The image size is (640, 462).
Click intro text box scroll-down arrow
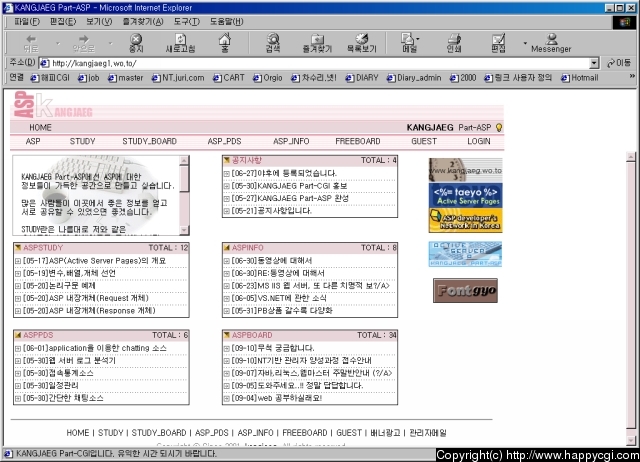pos(184,230)
